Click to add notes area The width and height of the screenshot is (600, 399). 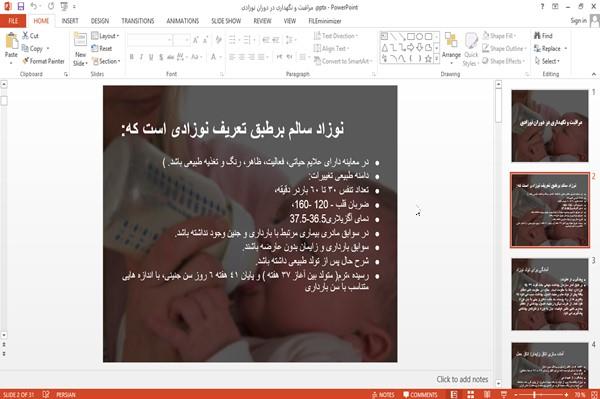click(462, 379)
